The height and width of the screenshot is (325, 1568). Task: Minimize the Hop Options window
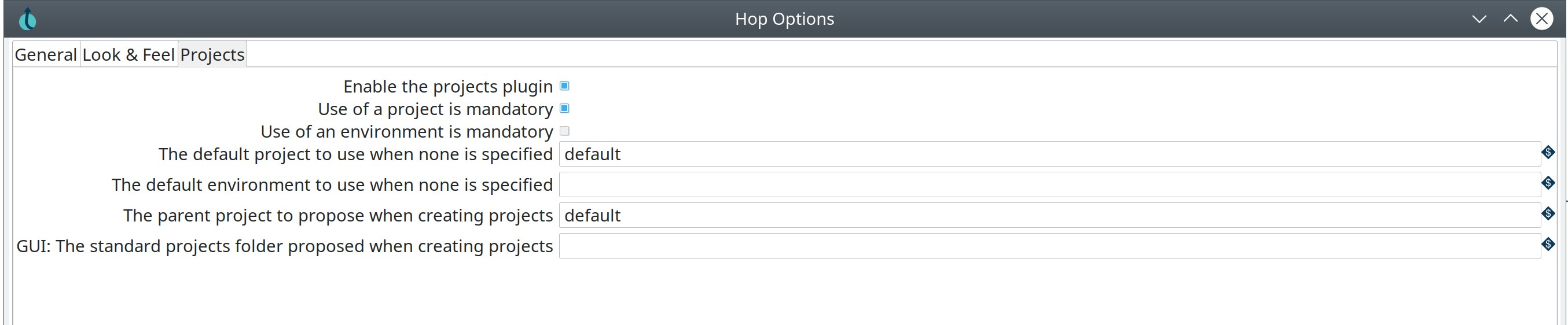point(1479,19)
